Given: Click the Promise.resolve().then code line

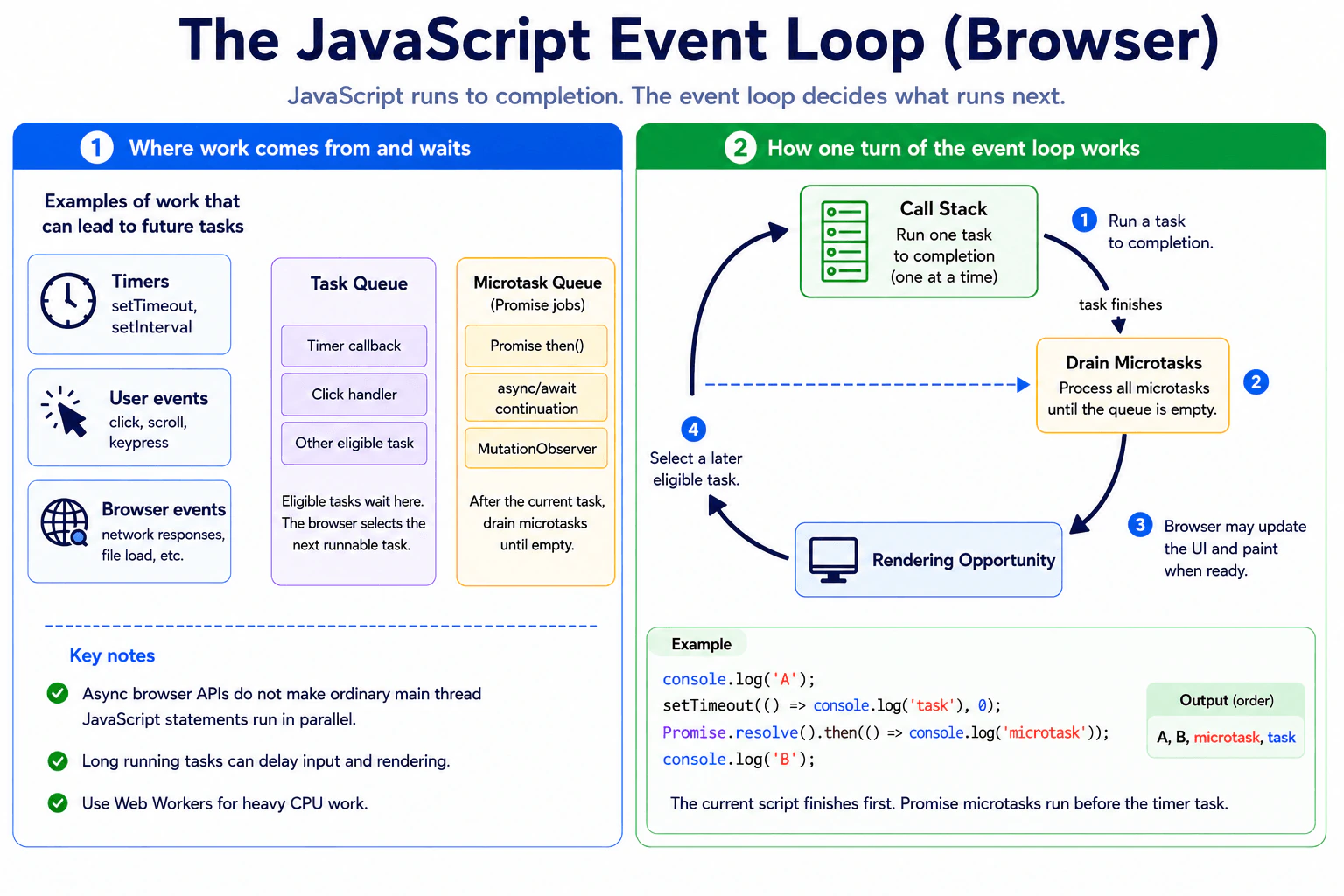Looking at the screenshot, I should point(885,732).
